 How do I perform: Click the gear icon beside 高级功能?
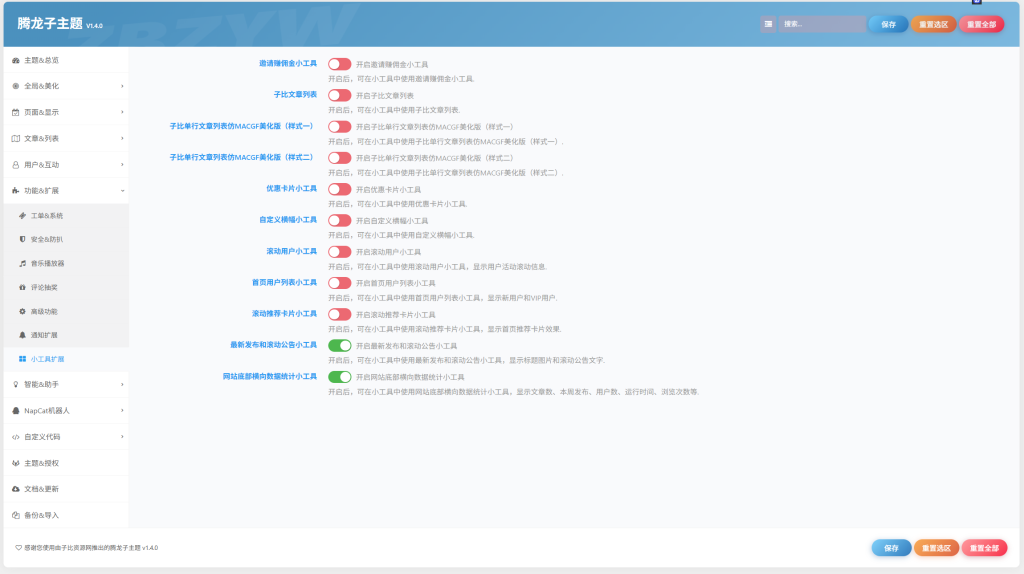[x=22, y=311]
